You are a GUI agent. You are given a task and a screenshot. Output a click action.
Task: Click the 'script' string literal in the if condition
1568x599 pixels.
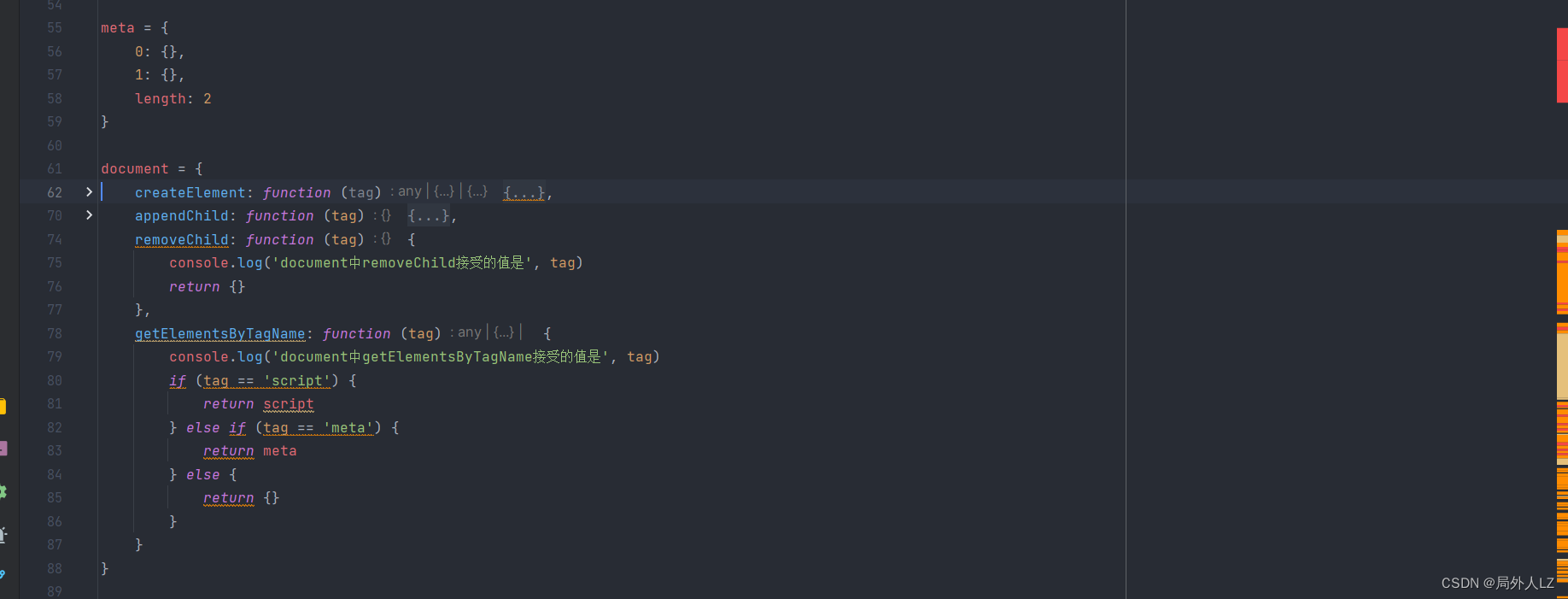[297, 381]
